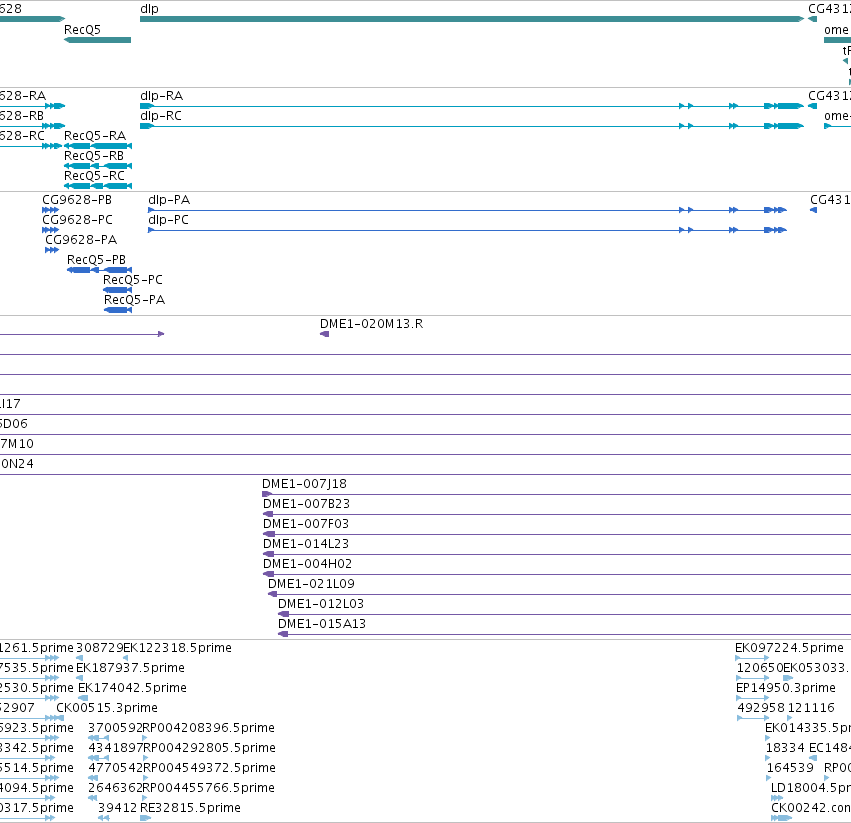Viewport: 851px width, 823px height.
Task: Select the dlp-RC transcript label
Action: click(x=161, y=116)
